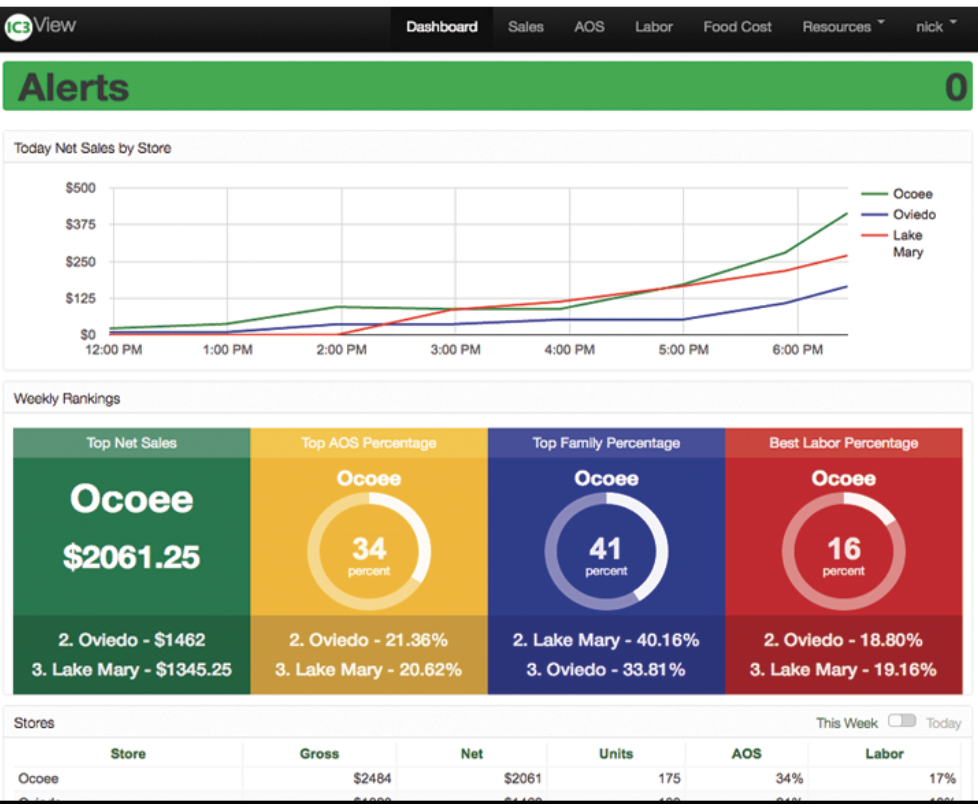Open the nick user dropdown

tap(935, 27)
